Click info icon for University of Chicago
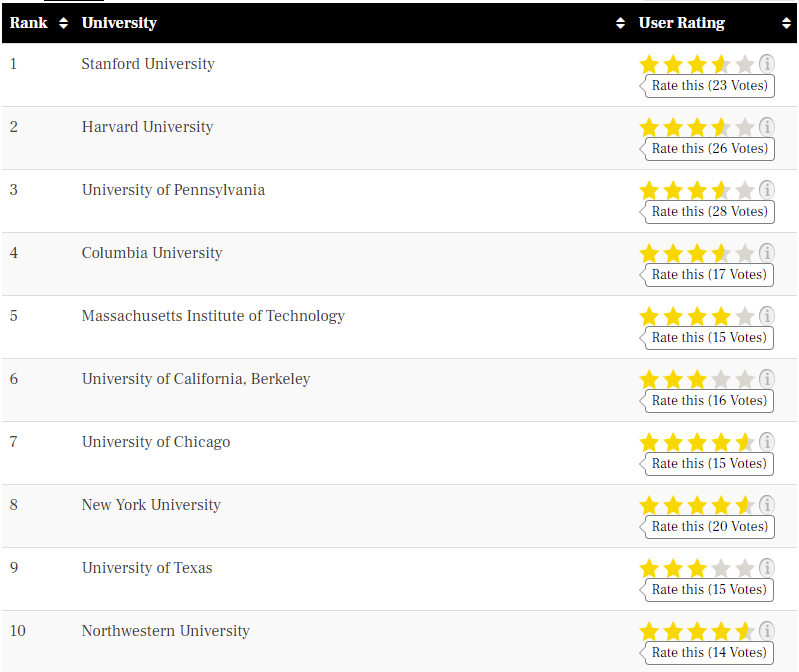 click(x=767, y=442)
